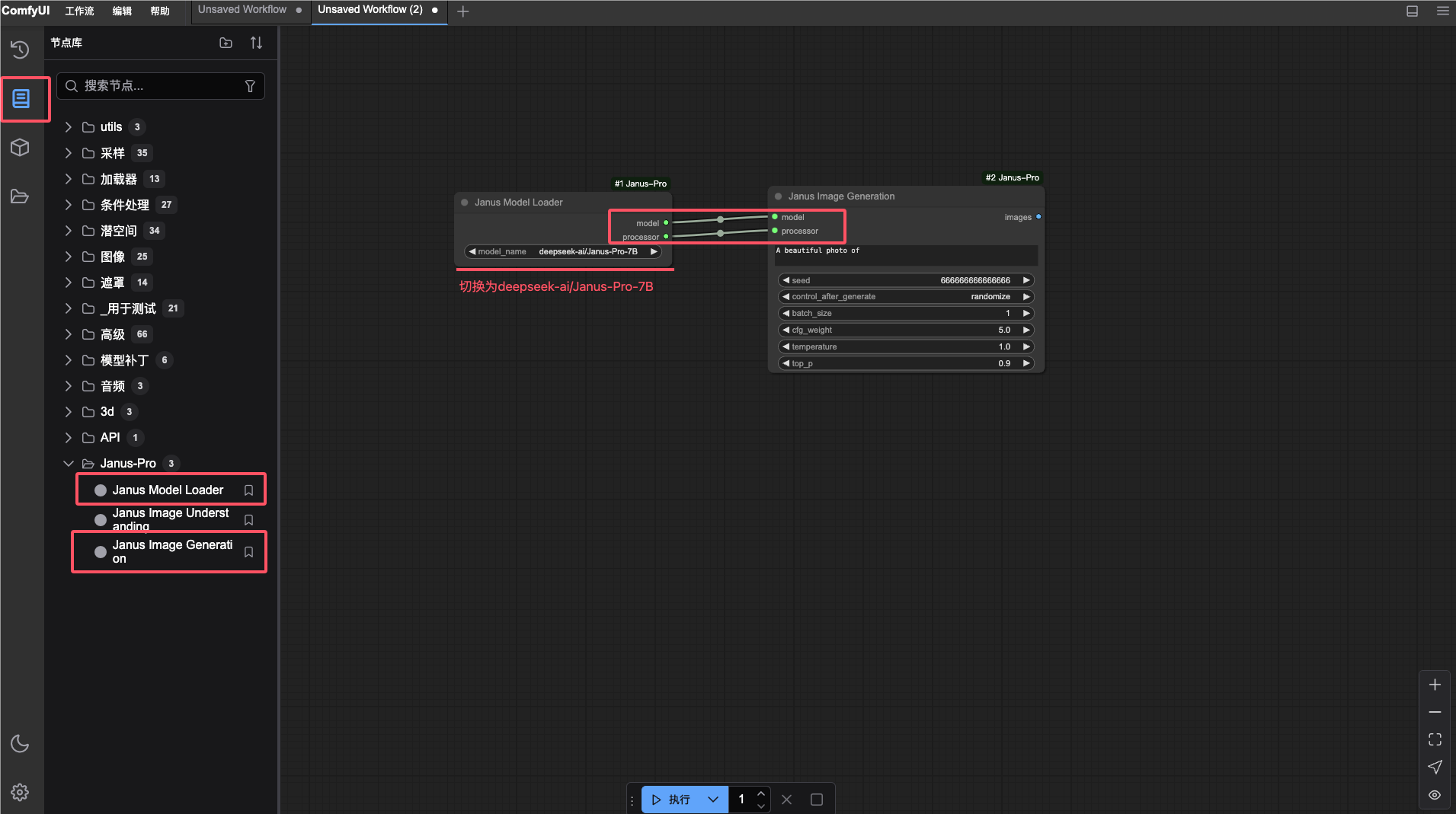The width and height of the screenshot is (1456, 814).
Task: Click the zoom in plus button
Action: [1435, 685]
